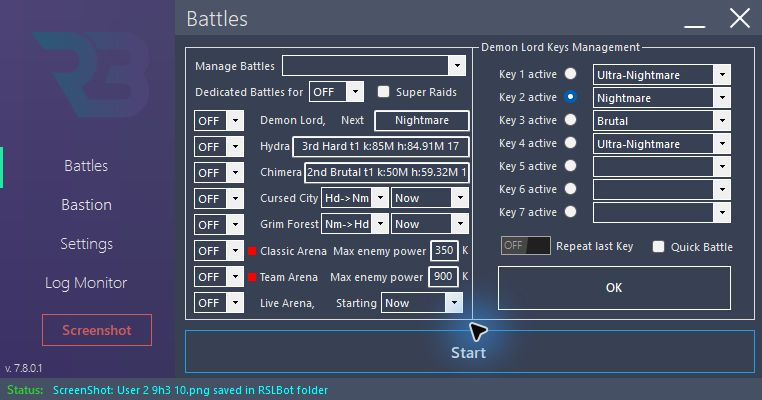Open the Live Arena OFF dropdown
Viewport: 762px width, 400px height.
tap(219, 303)
